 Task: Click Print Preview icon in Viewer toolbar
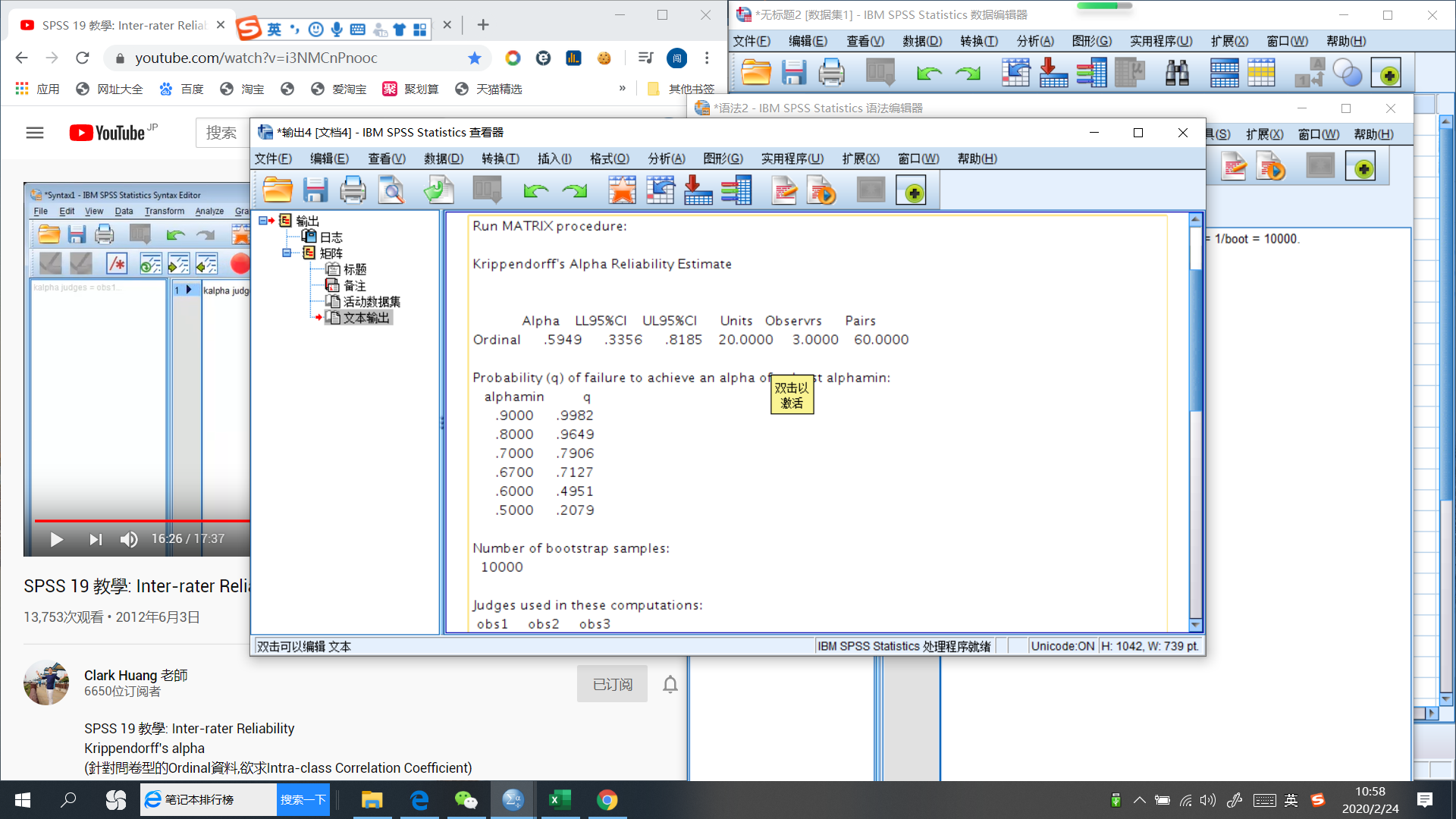coord(391,190)
